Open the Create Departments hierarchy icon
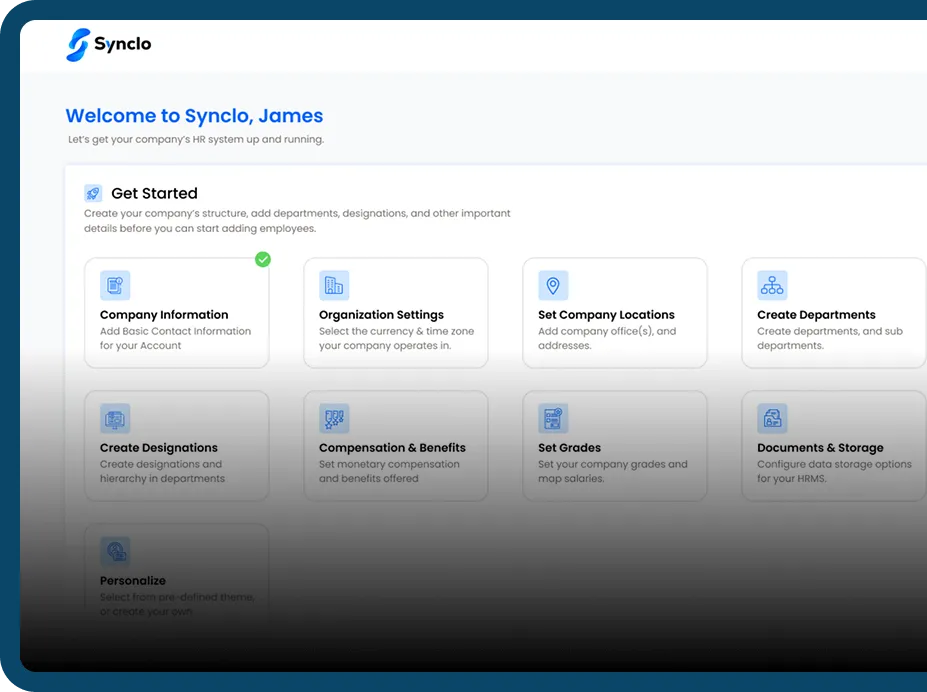 tap(772, 285)
